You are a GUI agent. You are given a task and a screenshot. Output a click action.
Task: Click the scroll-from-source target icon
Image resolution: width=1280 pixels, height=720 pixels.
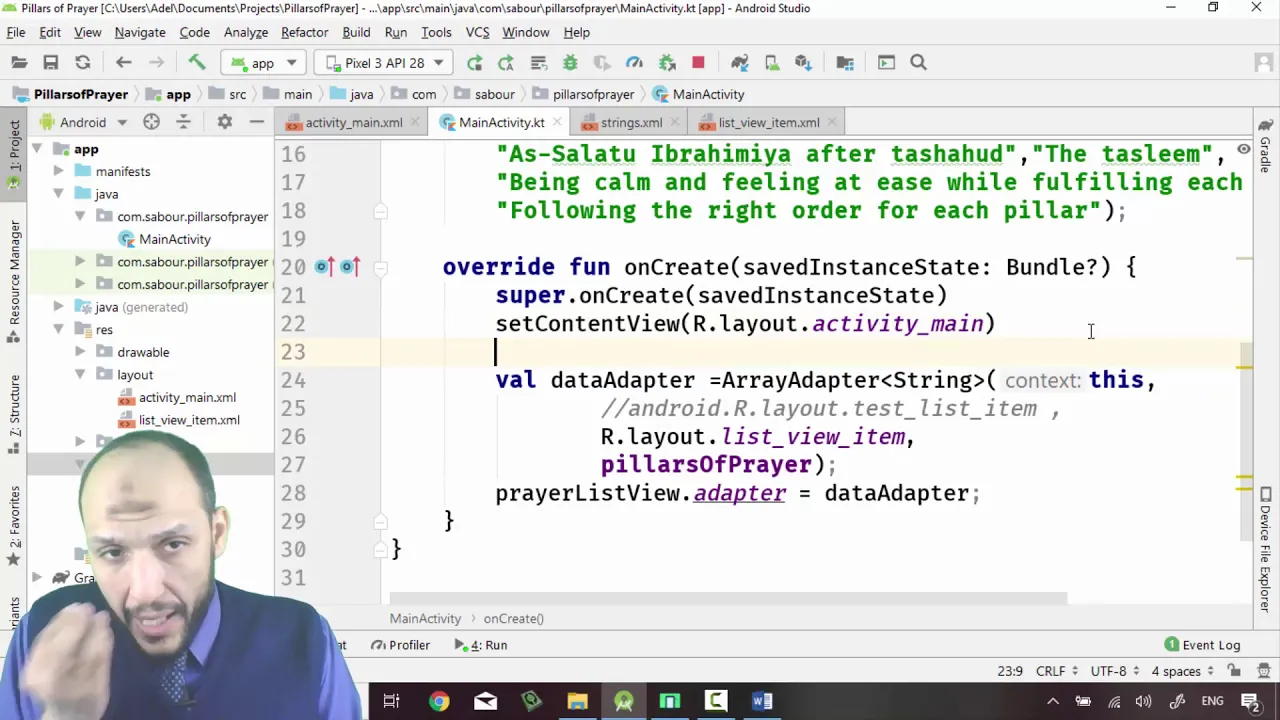(x=151, y=122)
